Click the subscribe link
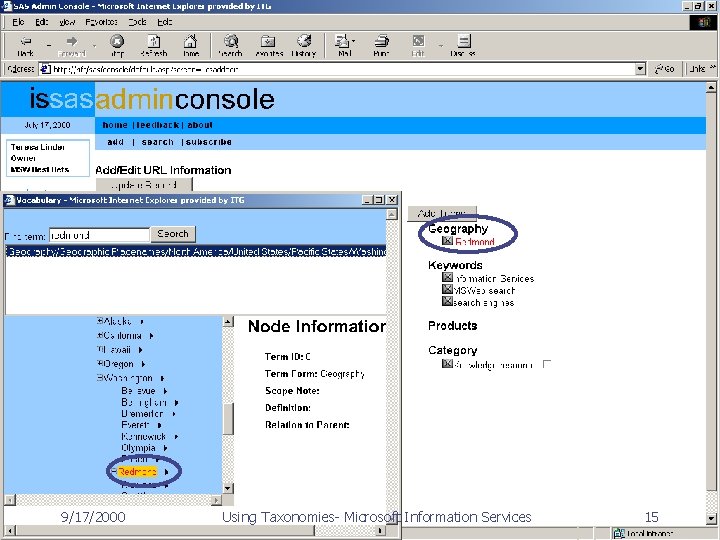This screenshot has width=720, height=540. point(208,142)
